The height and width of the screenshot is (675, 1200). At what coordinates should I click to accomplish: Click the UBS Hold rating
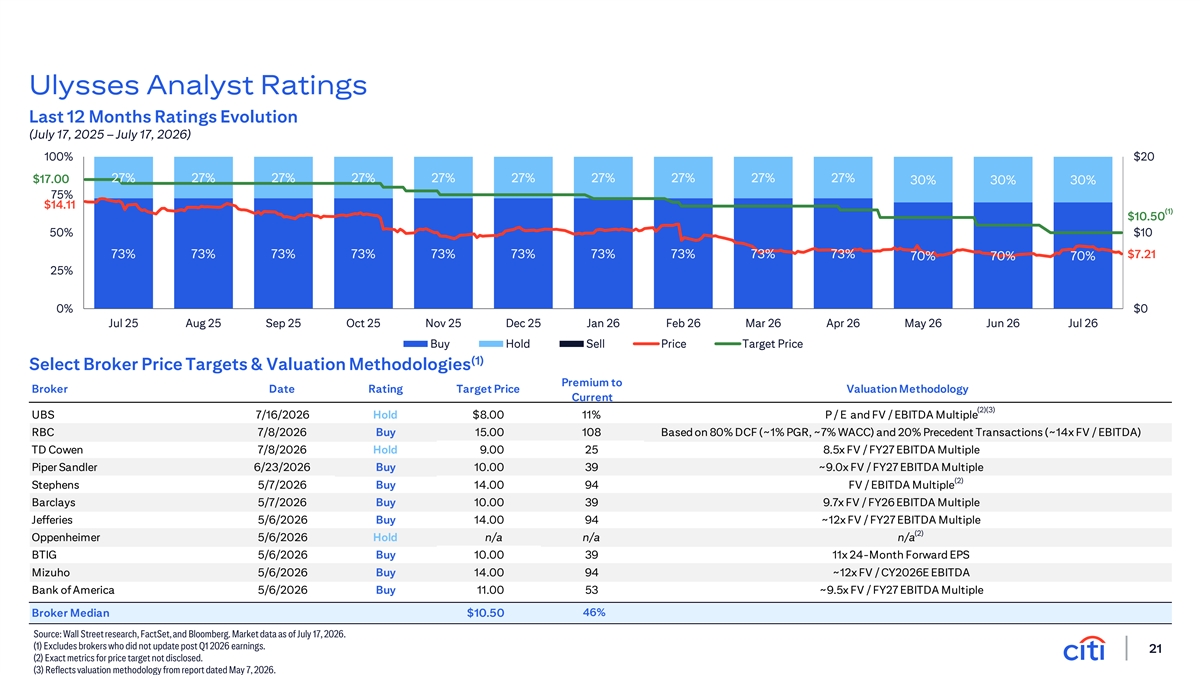pos(385,413)
